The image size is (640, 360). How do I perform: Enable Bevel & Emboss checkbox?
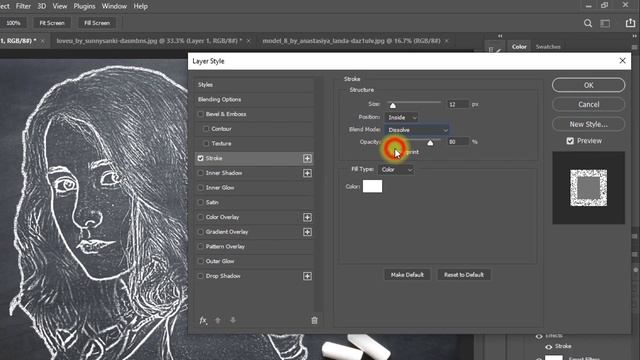(x=200, y=114)
